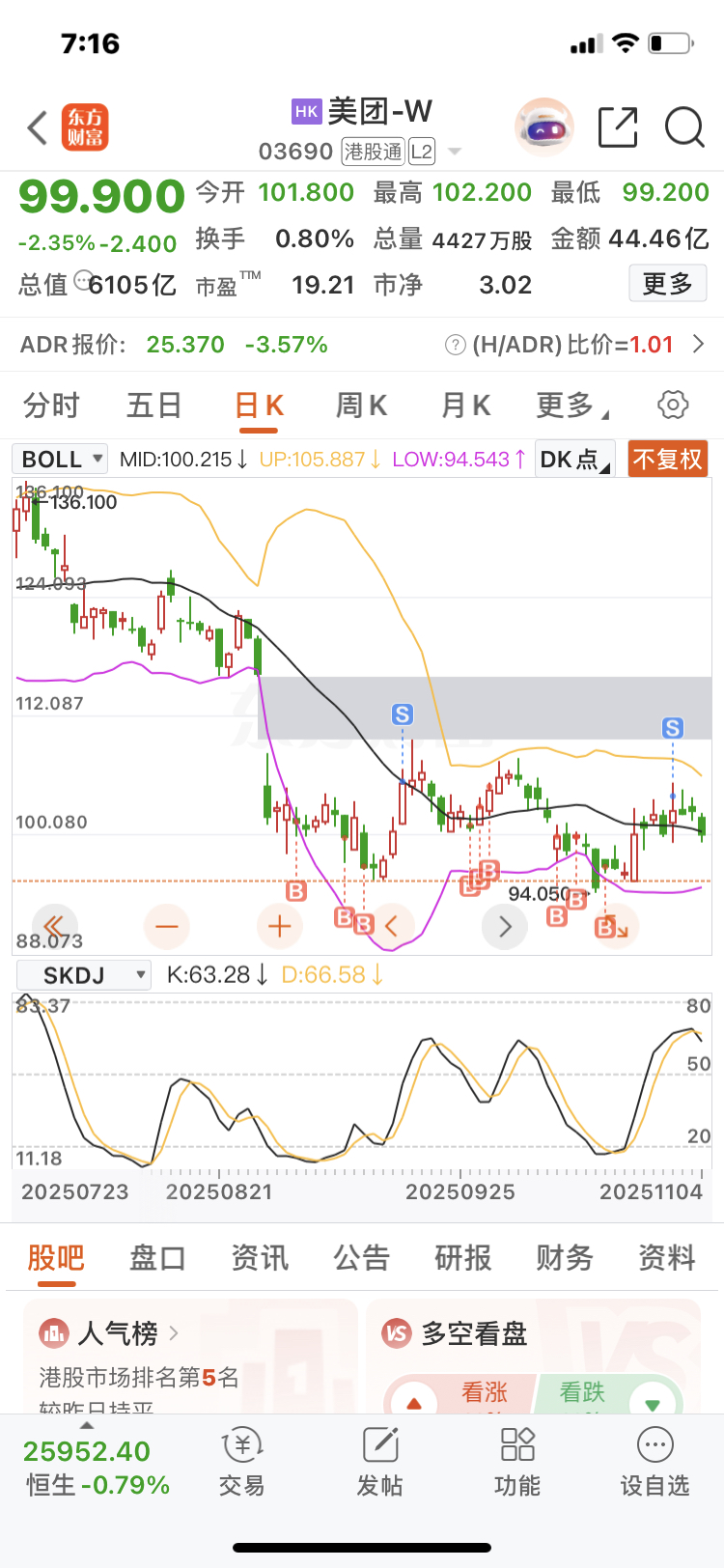
Task: Open the 盘口 order book tab
Action: click(157, 1258)
